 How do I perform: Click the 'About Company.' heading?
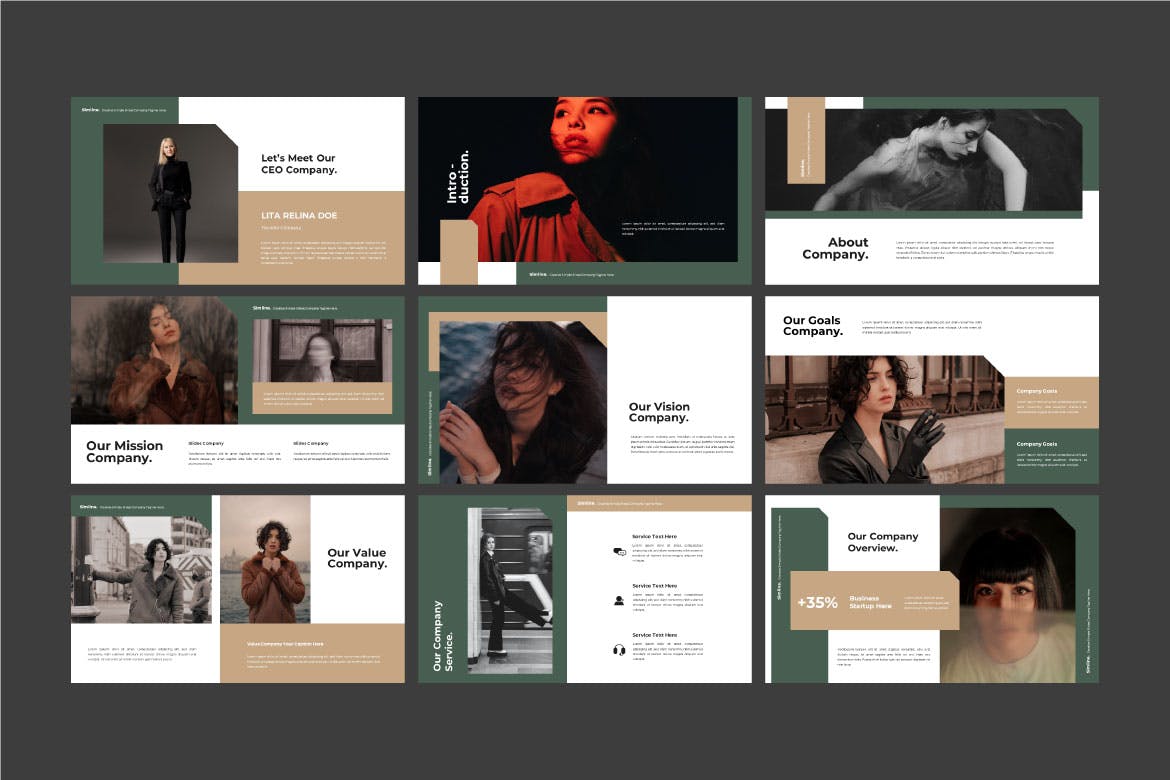pyautogui.click(x=835, y=248)
